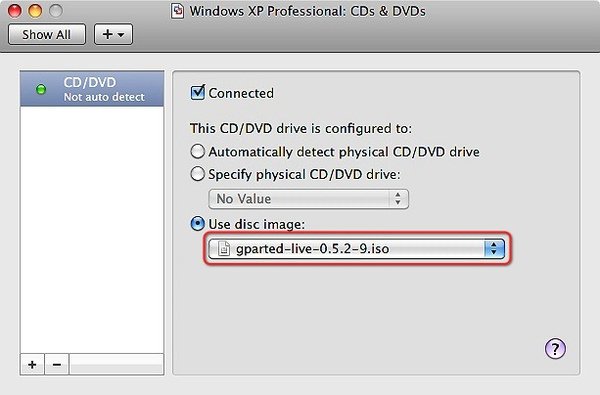The height and width of the screenshot is (395, 600).
Task: Open the toolbar plus add-device dropdown
Action: click(114, 34)
